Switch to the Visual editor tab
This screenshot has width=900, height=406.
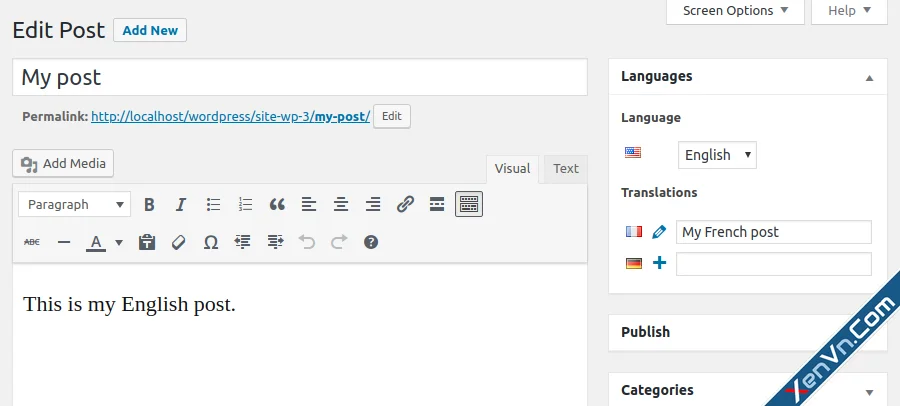pos(512,169)
